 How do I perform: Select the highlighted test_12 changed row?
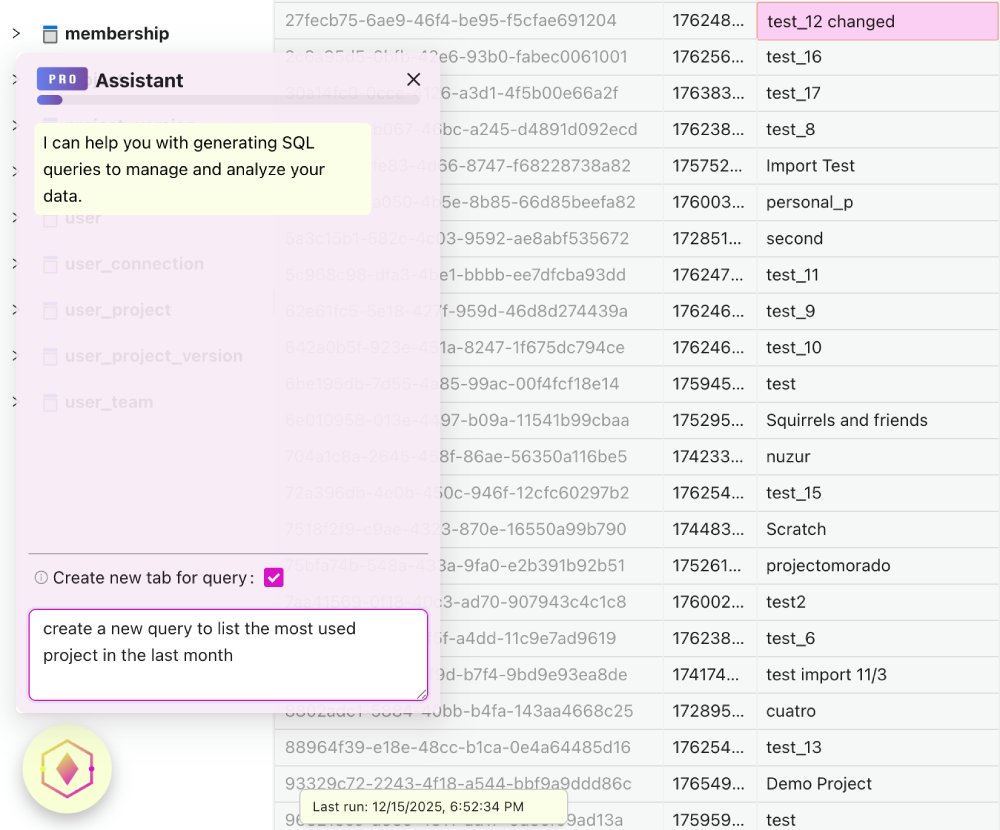876,21
